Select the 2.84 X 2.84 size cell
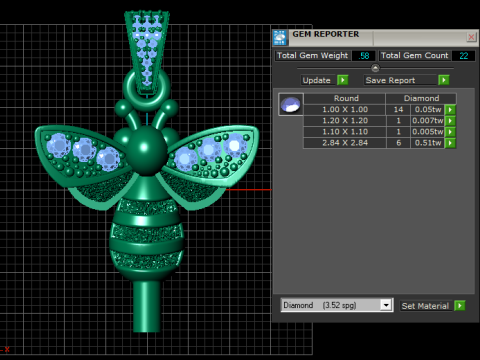The height and width of the screenshot is (360, 480). 345,143
